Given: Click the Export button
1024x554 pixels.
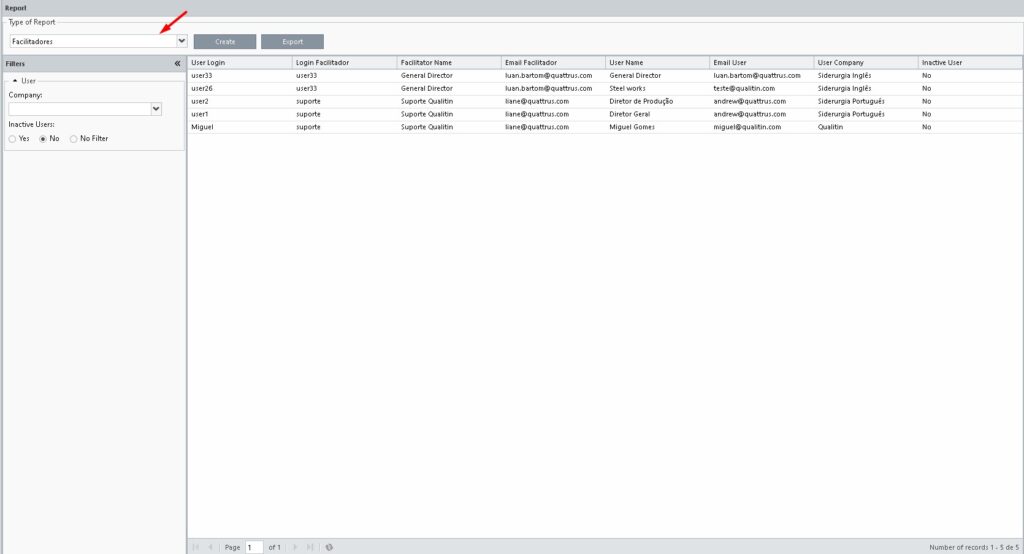Looking at the screenshot, I should [x=292, y=42].
